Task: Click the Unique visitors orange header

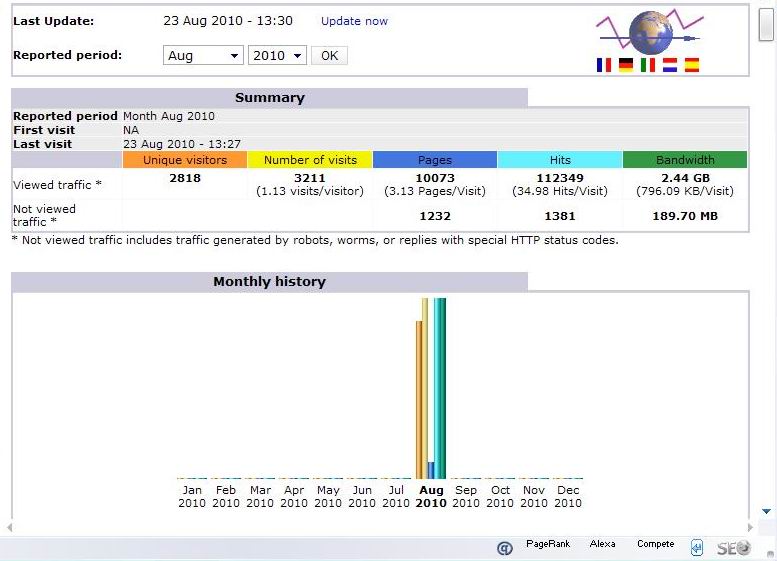Action: (x=185, y=160)
